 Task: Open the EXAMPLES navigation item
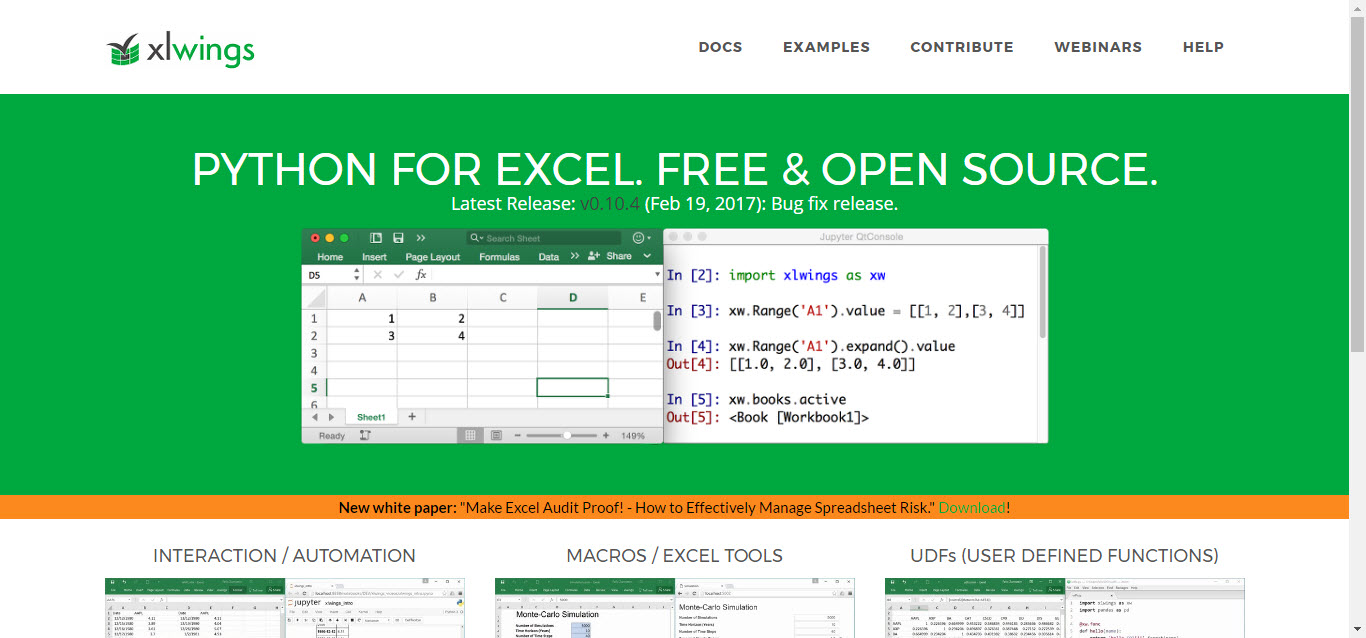826,47
